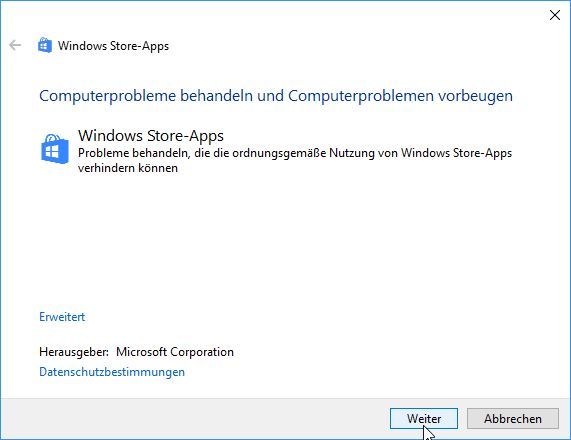The height and width of the screenshot is (440, 571).
Task: Click the Windows Store-Apps title bar text
Action: (113, 46)
